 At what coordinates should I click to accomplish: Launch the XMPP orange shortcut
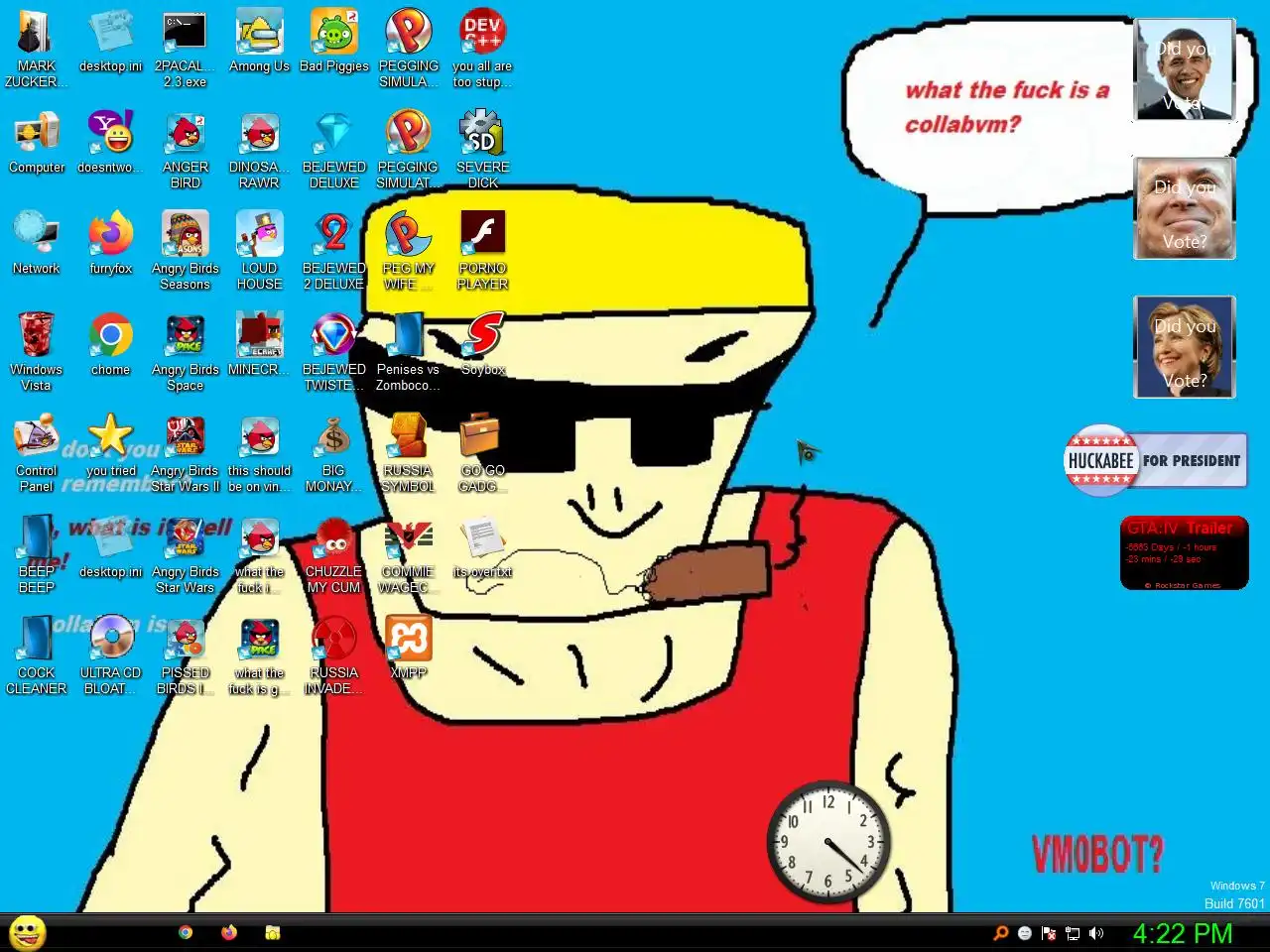click(x=408, y=649)
